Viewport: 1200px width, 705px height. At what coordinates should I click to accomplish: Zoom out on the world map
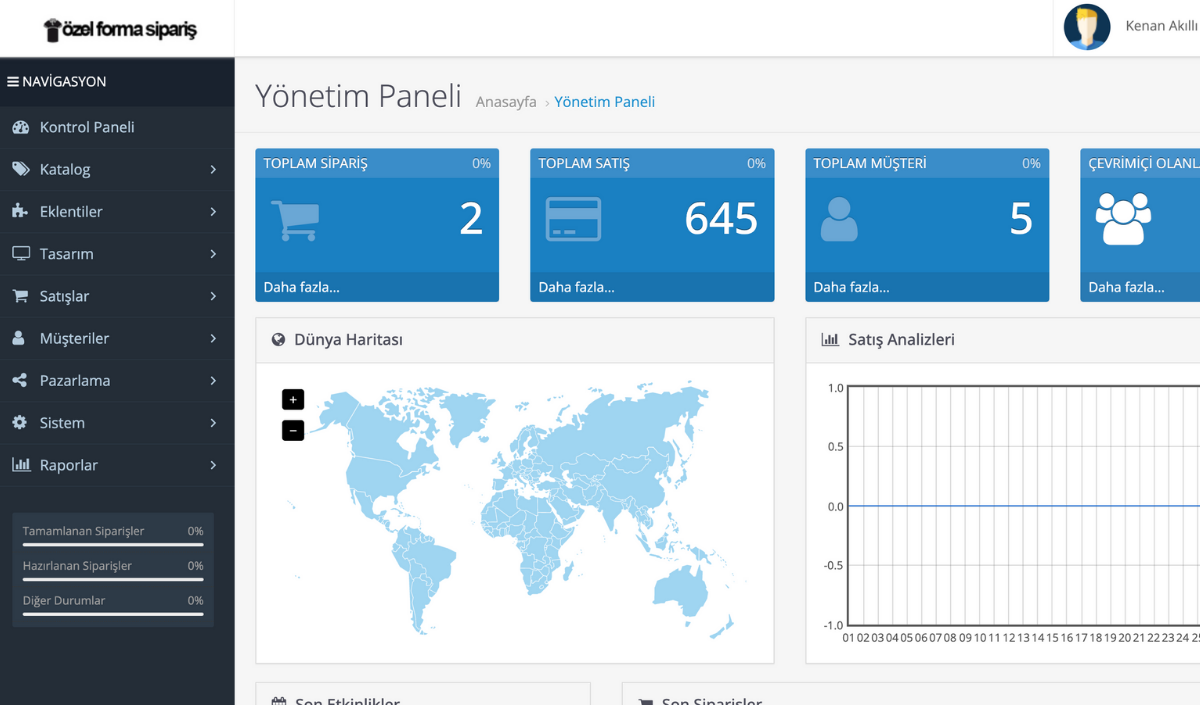(x=293, y=431)
